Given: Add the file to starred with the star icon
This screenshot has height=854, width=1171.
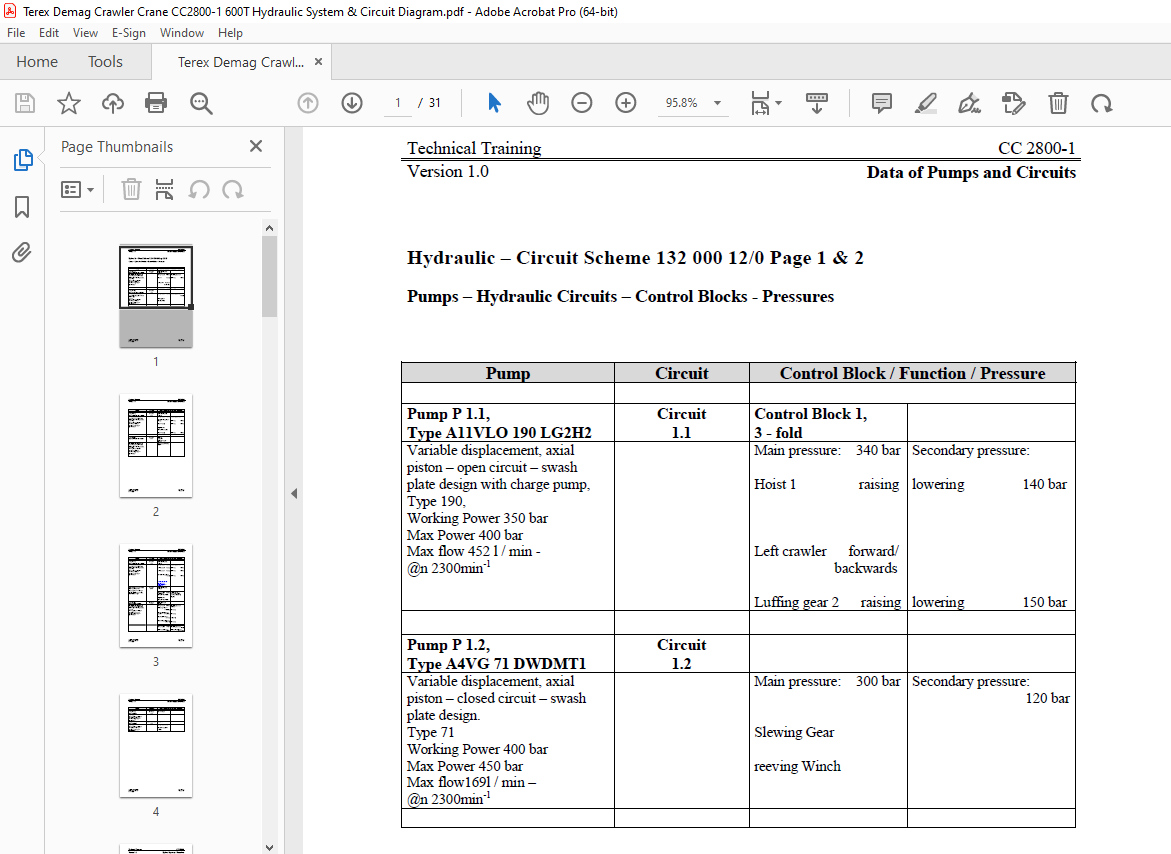Looking at the screenshot, I should coord(69,103).
